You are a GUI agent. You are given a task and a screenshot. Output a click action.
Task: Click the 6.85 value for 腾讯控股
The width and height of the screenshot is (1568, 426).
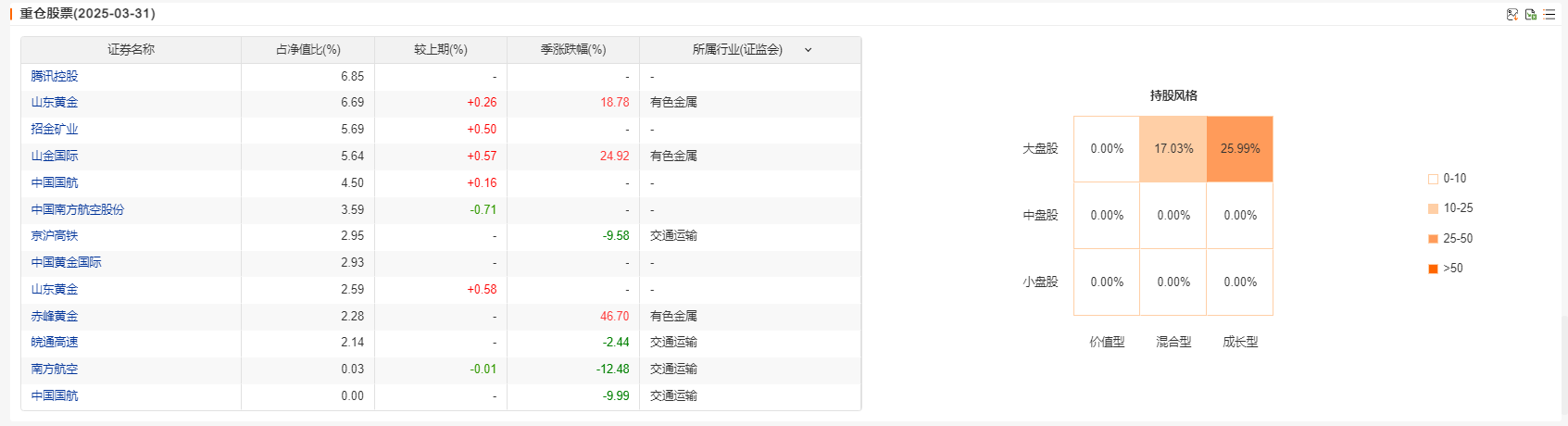point(352,76)
